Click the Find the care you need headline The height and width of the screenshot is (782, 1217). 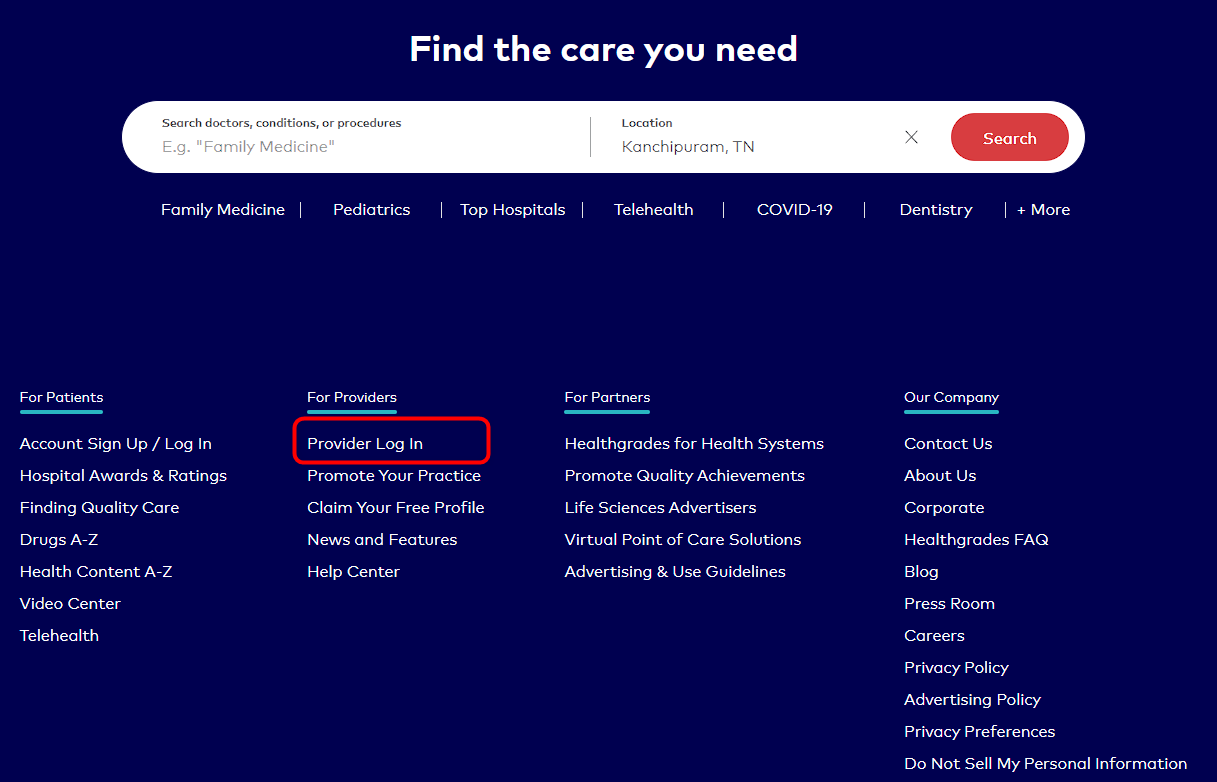604,49
